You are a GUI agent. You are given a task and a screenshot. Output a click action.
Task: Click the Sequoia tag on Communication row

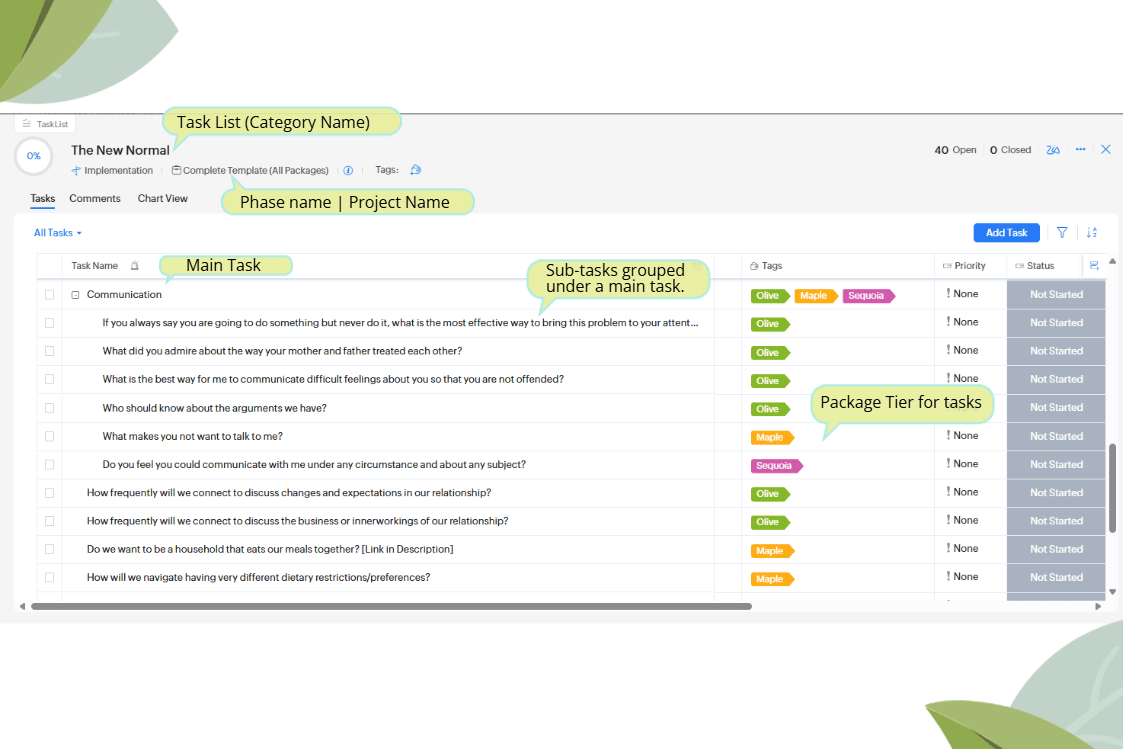click(867, 296)
